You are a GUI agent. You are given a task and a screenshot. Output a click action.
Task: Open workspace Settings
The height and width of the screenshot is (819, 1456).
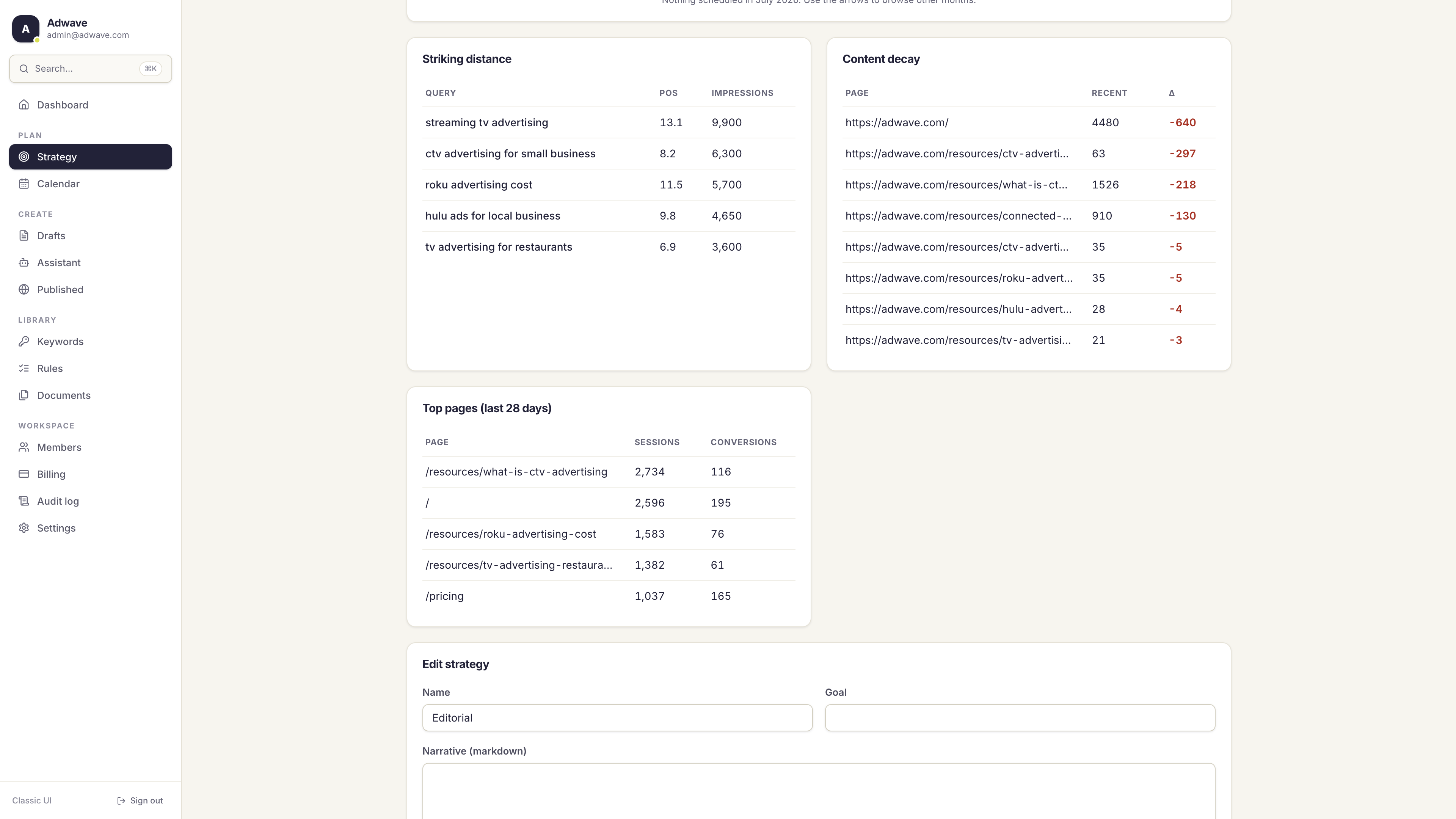tap(91, 528)
